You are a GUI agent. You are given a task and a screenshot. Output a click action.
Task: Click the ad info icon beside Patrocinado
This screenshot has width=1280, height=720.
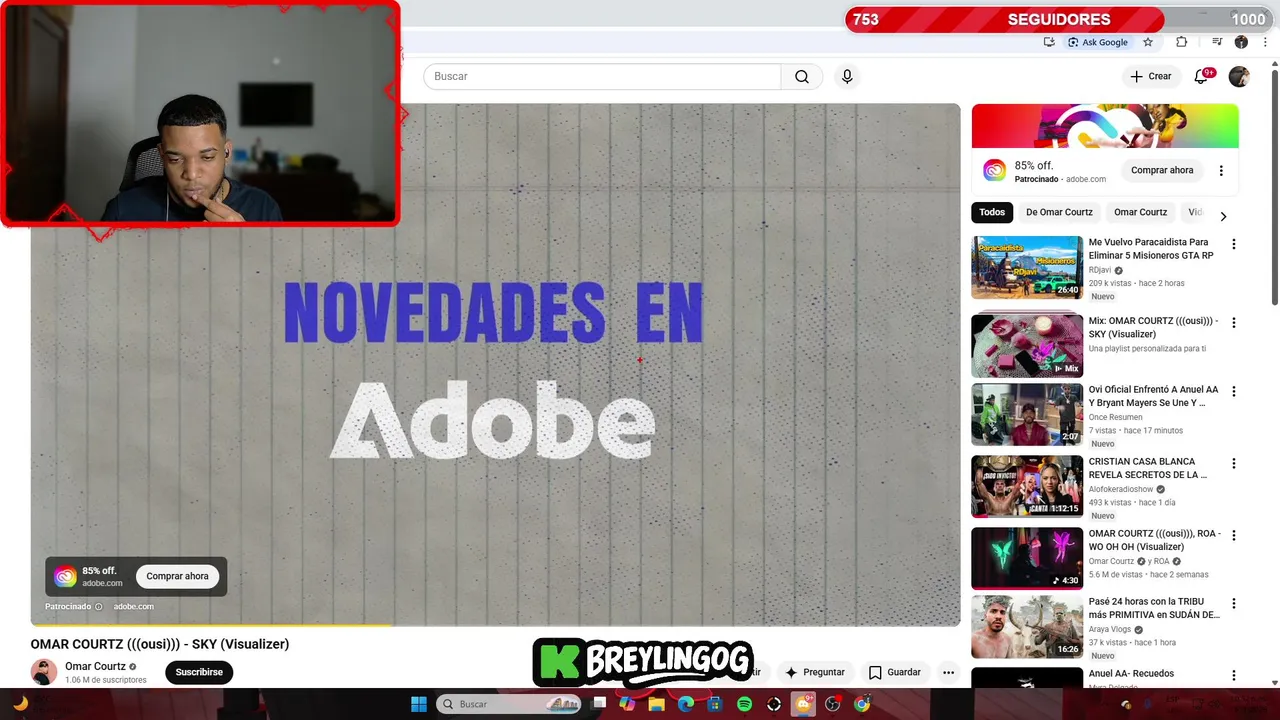98,607
